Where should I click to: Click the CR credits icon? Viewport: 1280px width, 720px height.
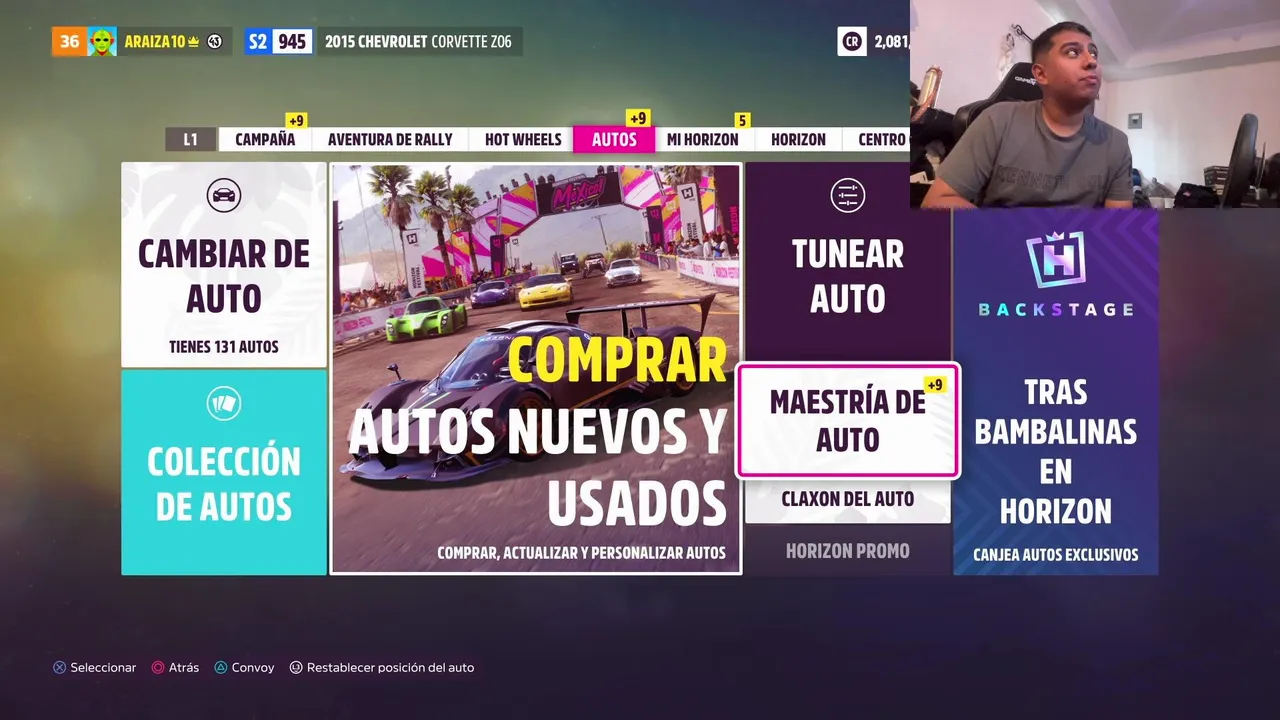pyautogui.click(x=852, y=41)
